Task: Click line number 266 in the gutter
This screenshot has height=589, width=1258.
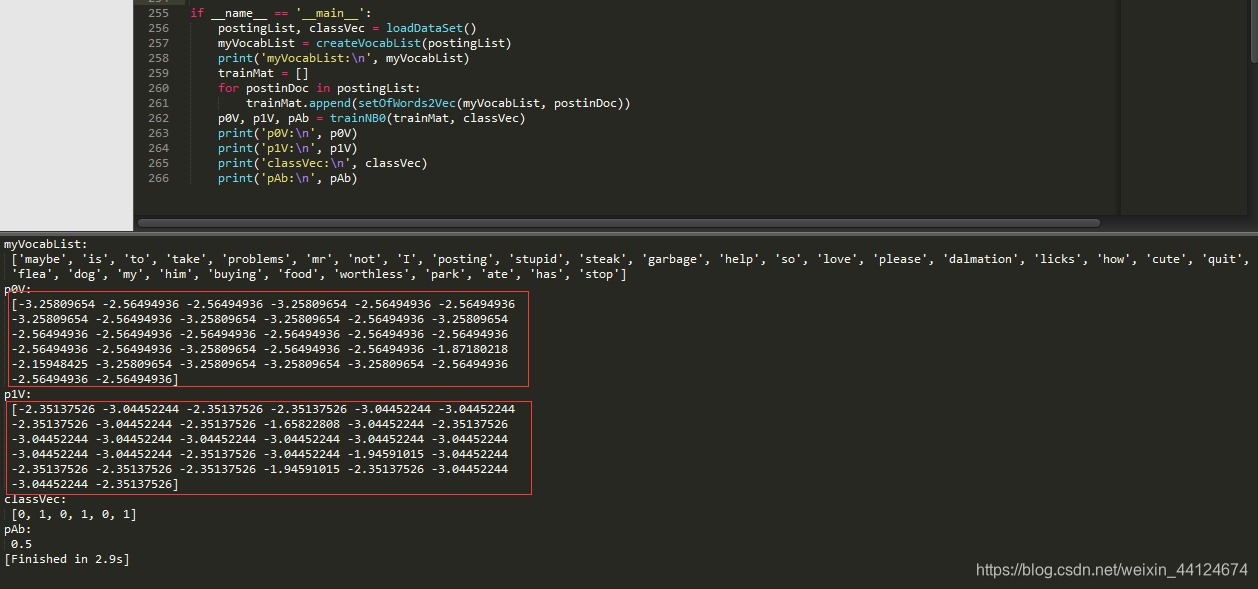Action: [x=158, y=178]
